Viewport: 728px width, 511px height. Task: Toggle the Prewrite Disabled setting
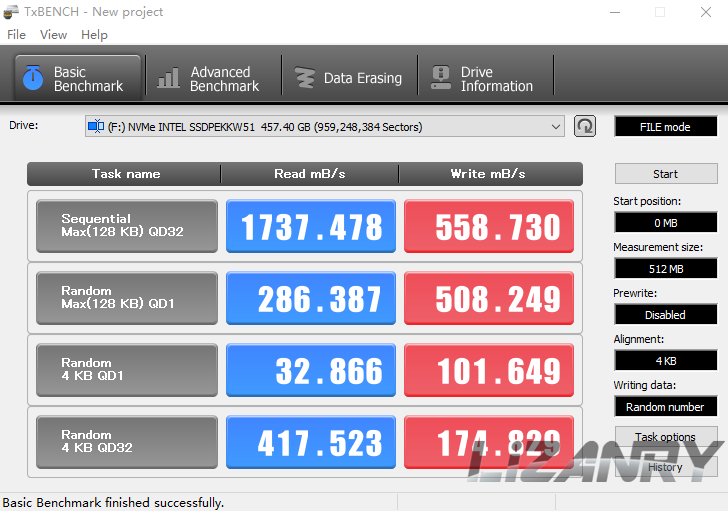pos(665,314)
